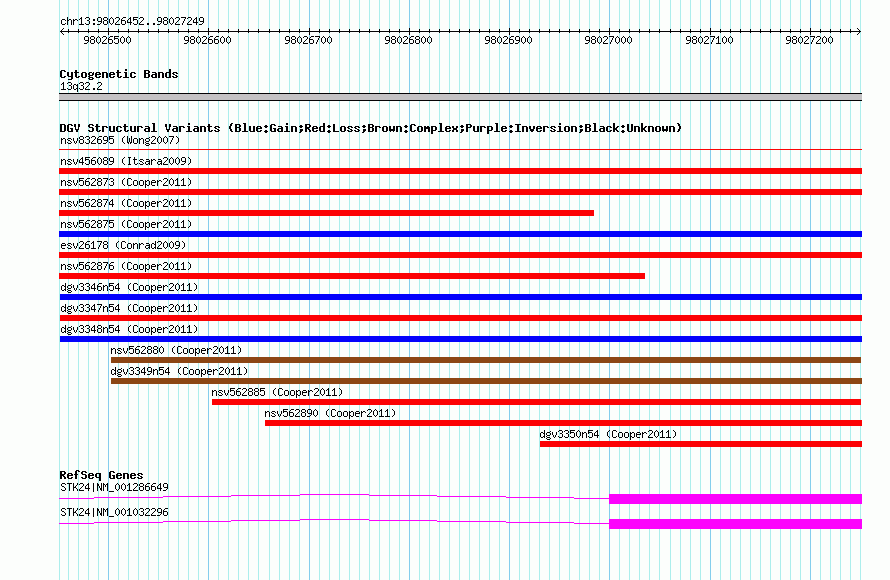Click the dgv3350n54 (Cooper2011) label
The width and height of the screenshot is (890, 580).
[x=608, y=434]
